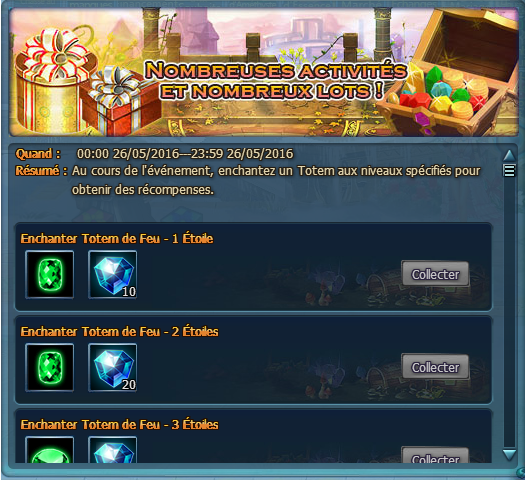This screenshot has height=480, width=525.
Task: Click the green gem in the 3 Étoiles row
Action: point(50,450)
